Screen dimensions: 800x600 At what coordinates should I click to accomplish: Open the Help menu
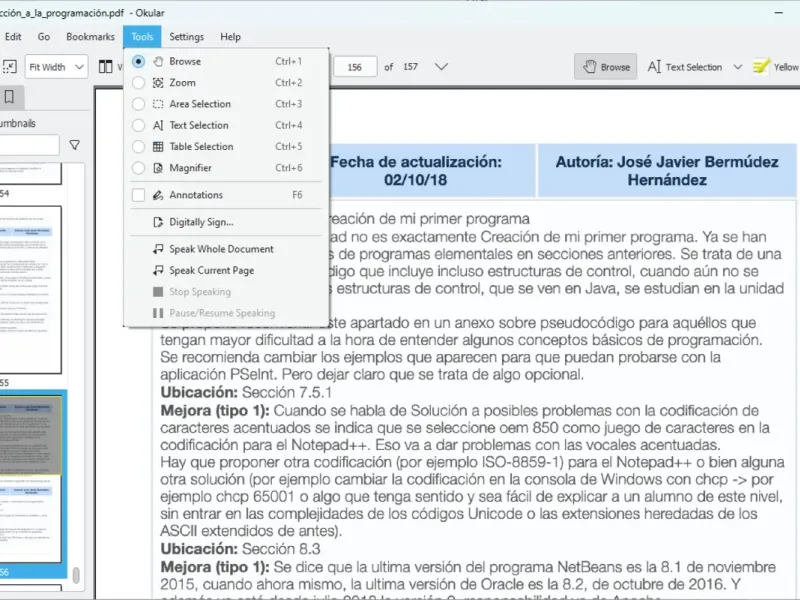(230, 37)
